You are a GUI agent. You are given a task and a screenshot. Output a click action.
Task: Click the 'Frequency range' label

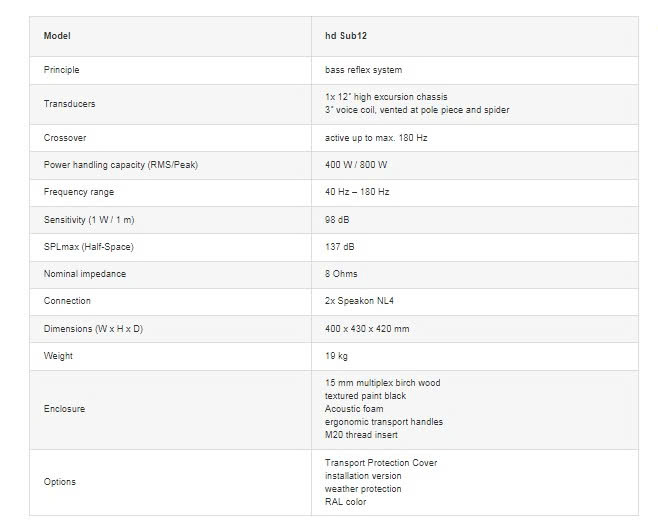click(79, 191)
